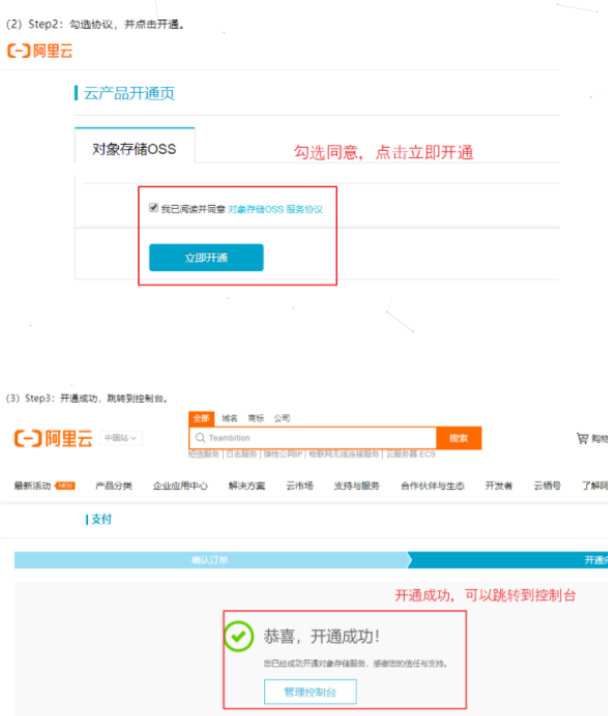This screenshot has height=716, width=608.
Task: Tick the 我已阅读并同意 agreement checkbox
Action: 153,208
